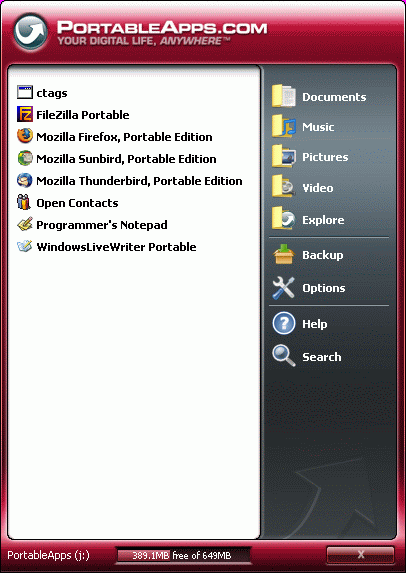
Task: Open the Documents folder
Action: coord(319,97)
